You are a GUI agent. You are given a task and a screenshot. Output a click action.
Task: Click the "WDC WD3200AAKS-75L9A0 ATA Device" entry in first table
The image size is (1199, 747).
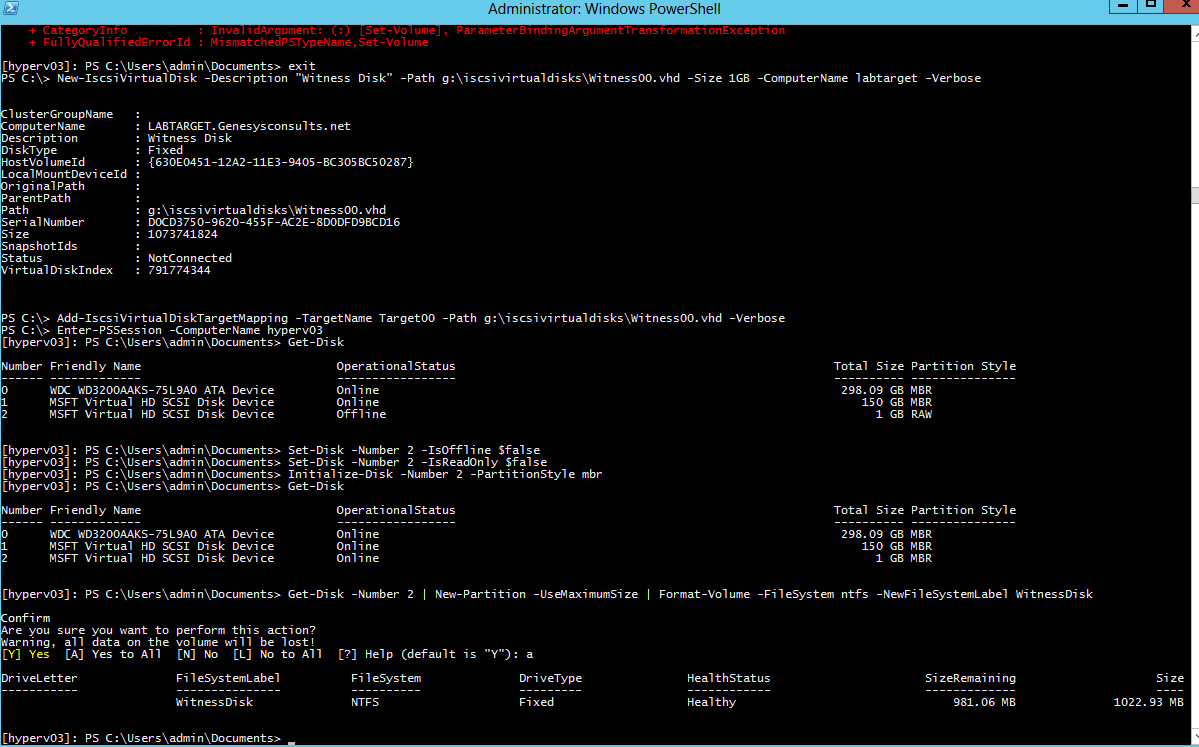pyautogui.click(x=162, y=390)
